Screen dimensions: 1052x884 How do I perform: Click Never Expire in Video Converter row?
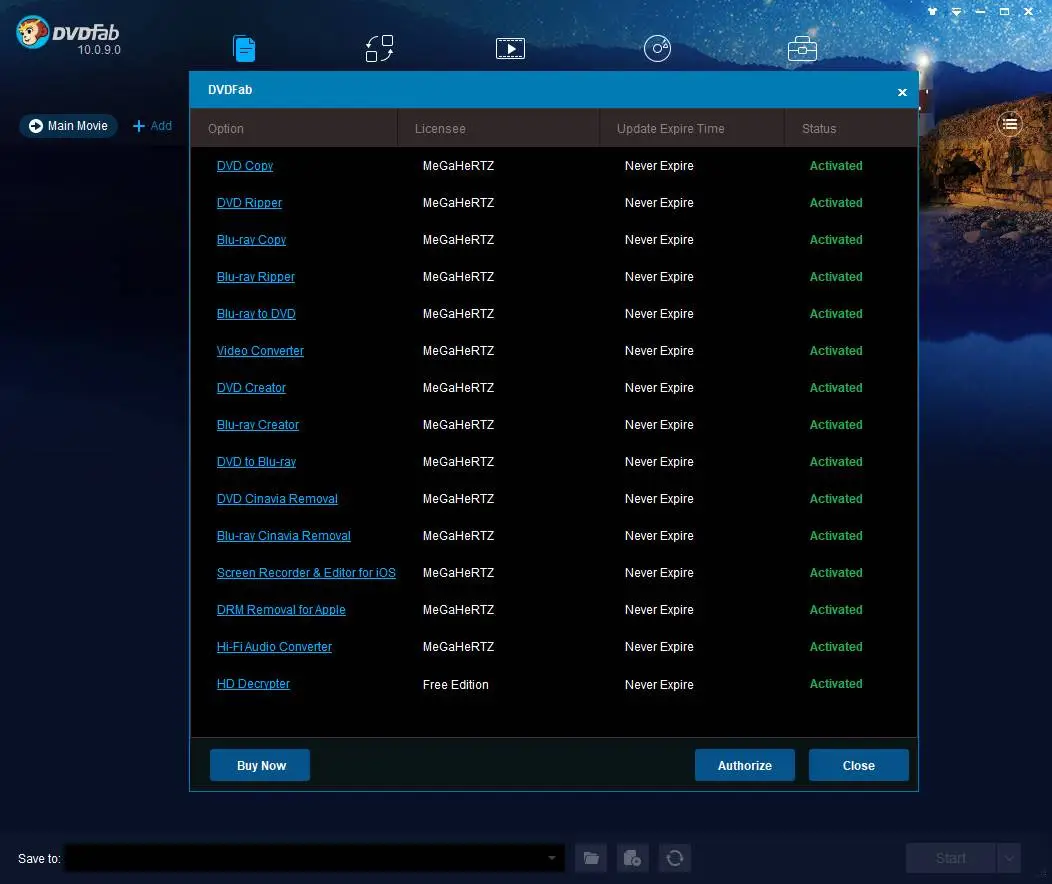pyautogui.click(x=659, y=350)
